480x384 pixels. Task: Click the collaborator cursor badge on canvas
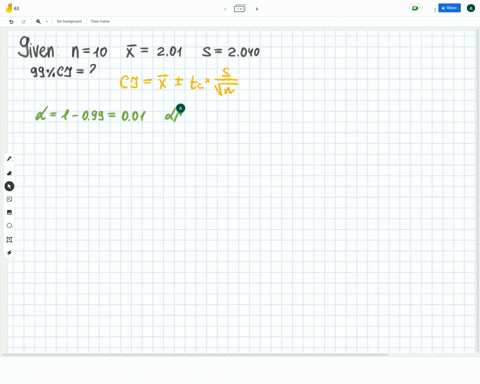(x=180, y=108)
